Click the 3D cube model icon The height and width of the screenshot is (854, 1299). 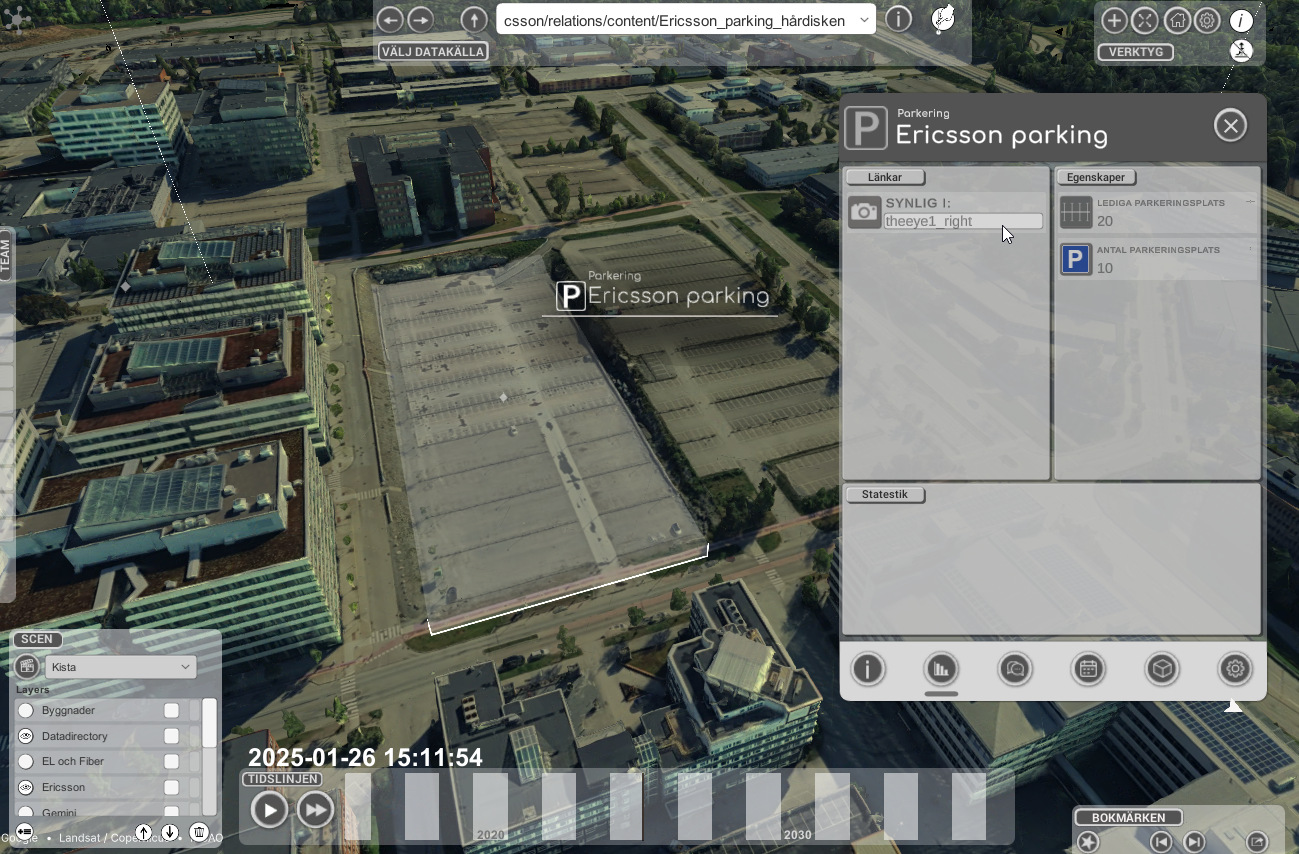[1162, 669]
